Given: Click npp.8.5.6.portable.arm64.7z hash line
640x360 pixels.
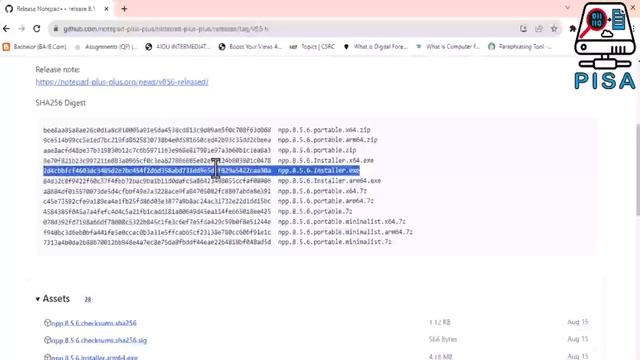Looking at the screenshot, I should coord(209,201).
